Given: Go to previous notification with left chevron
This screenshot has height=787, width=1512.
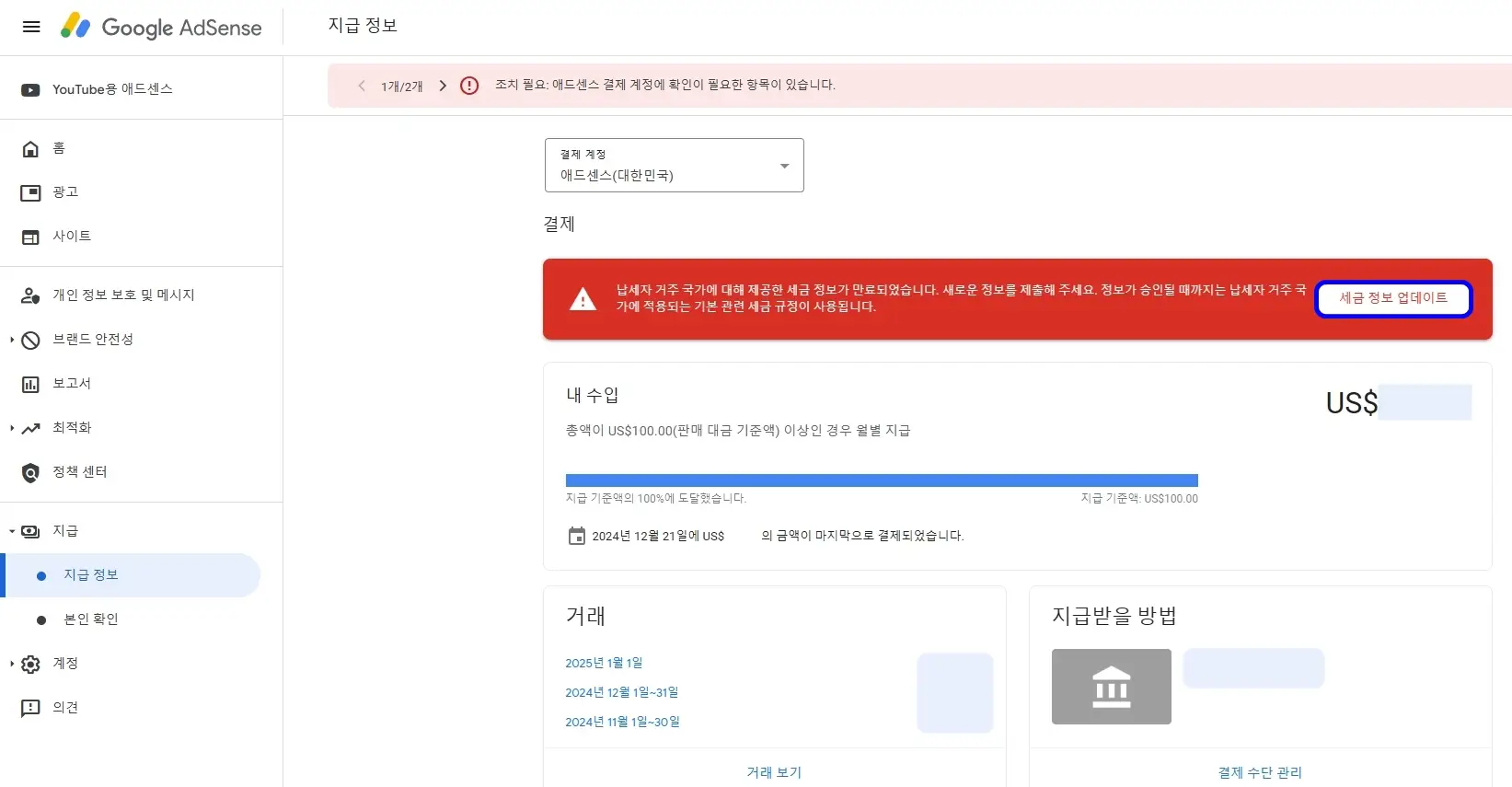Looking at the screenshot, I should click(x=362, y=86).
